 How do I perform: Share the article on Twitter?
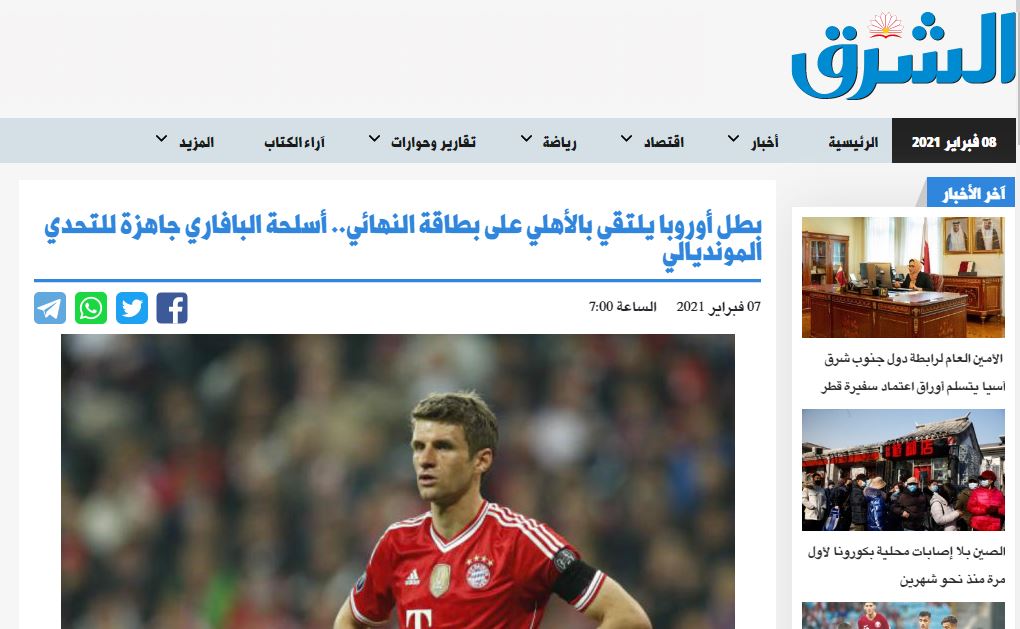[x=131, y=308]
